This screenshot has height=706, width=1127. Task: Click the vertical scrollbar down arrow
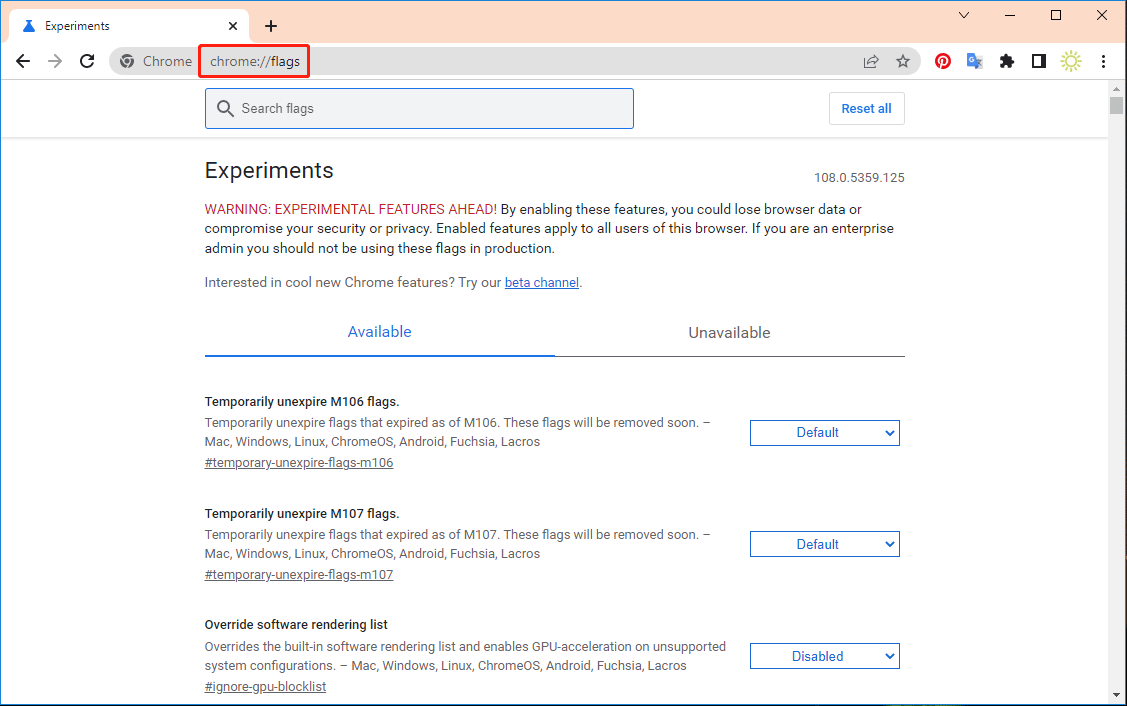coord(1116,694)
